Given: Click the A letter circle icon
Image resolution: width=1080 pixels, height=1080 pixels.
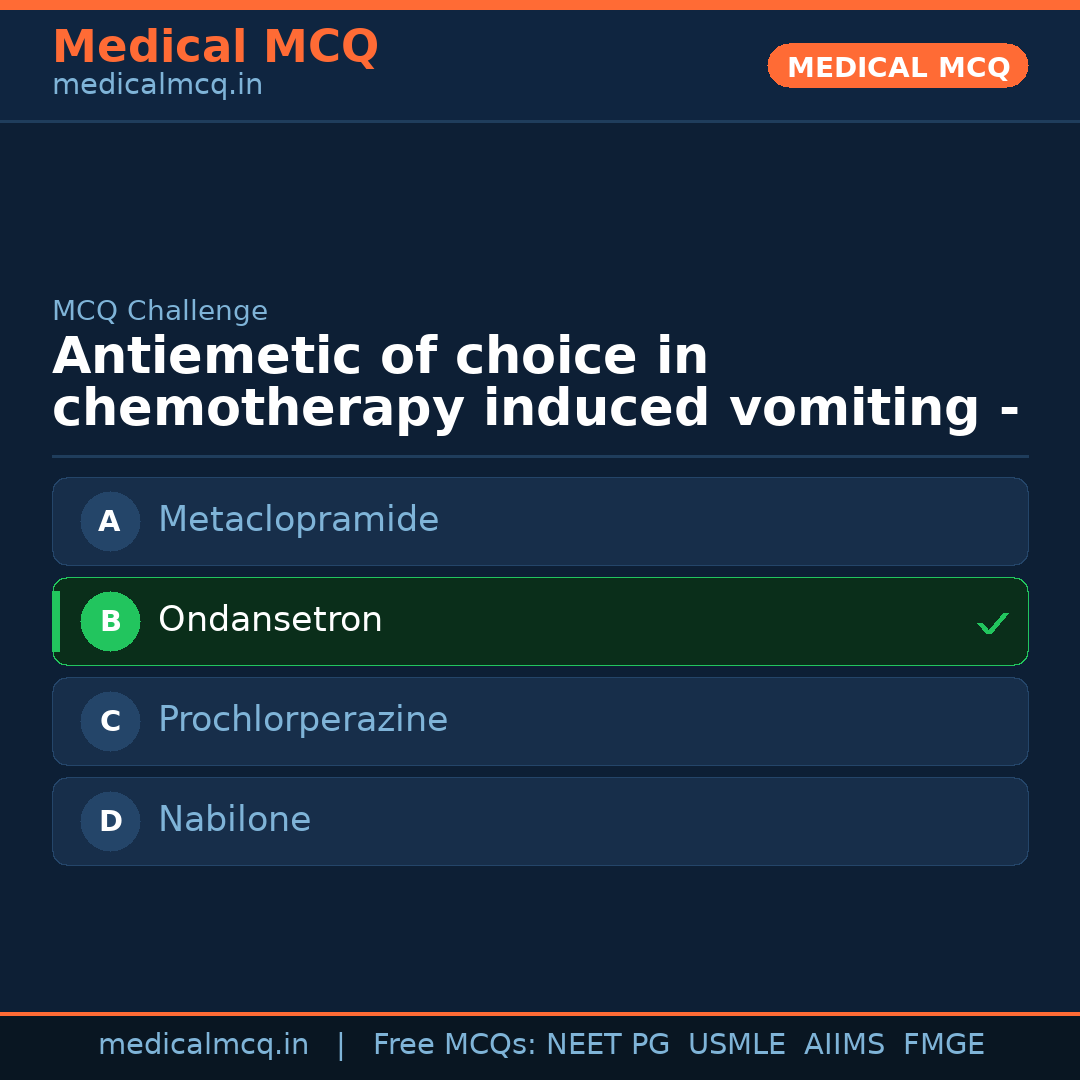Looking at the screenshot, I should pyautogui.click(x=110, y=521).
